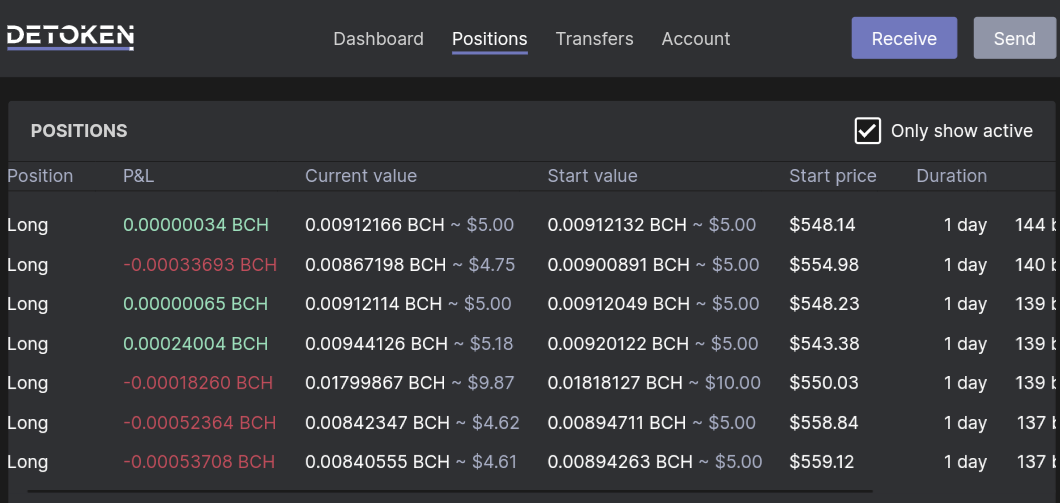
Task: Click the horizontal scrollbar below the table
Action: click(450, 491)
